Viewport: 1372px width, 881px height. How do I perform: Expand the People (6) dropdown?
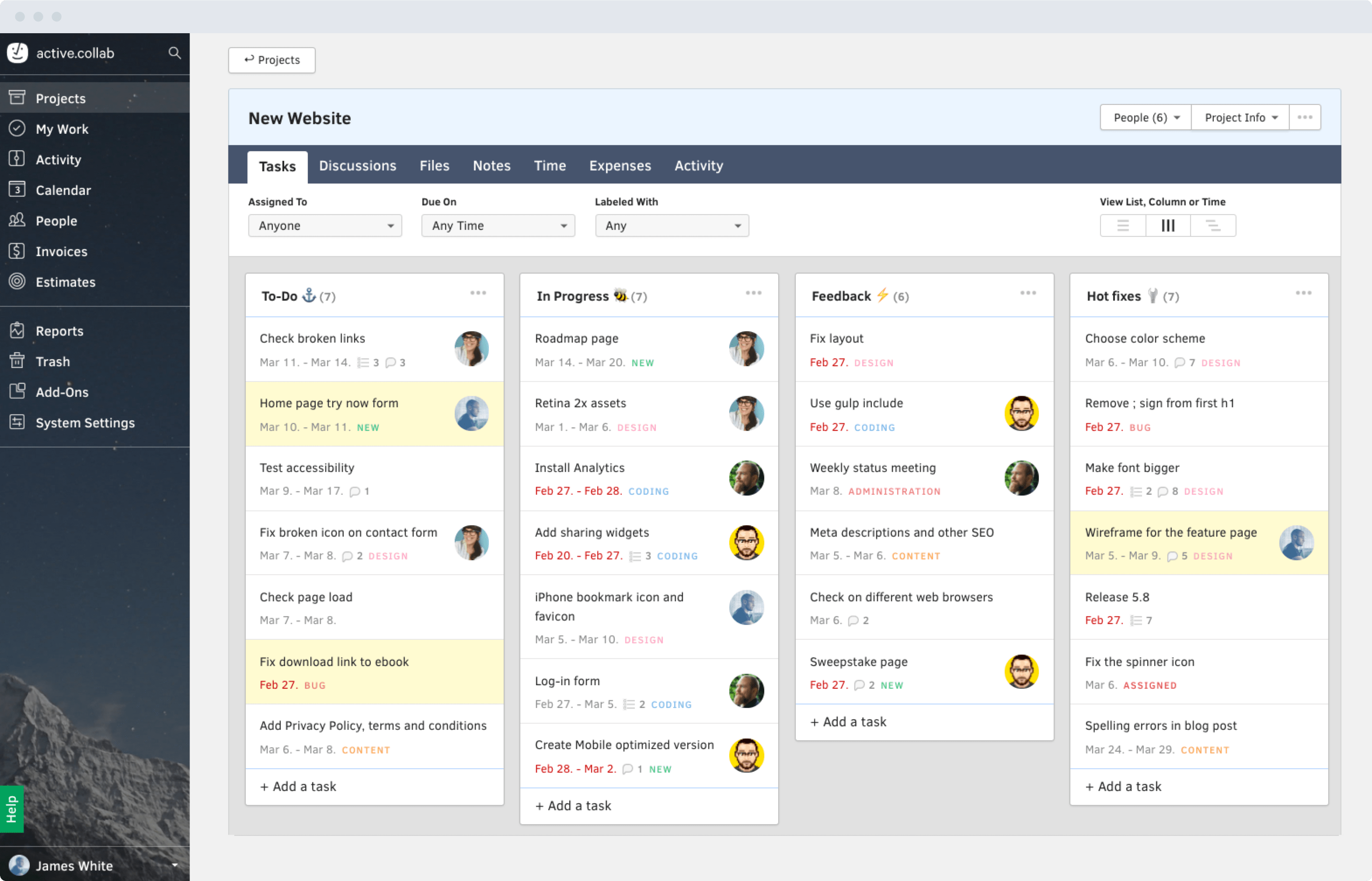tap(1144, 117)
